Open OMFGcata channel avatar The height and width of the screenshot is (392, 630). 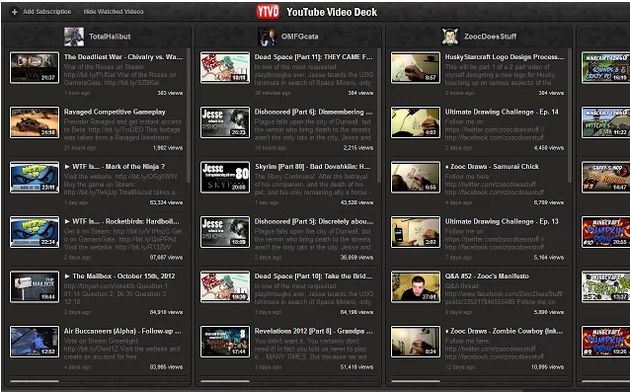(x=267, y=37)
